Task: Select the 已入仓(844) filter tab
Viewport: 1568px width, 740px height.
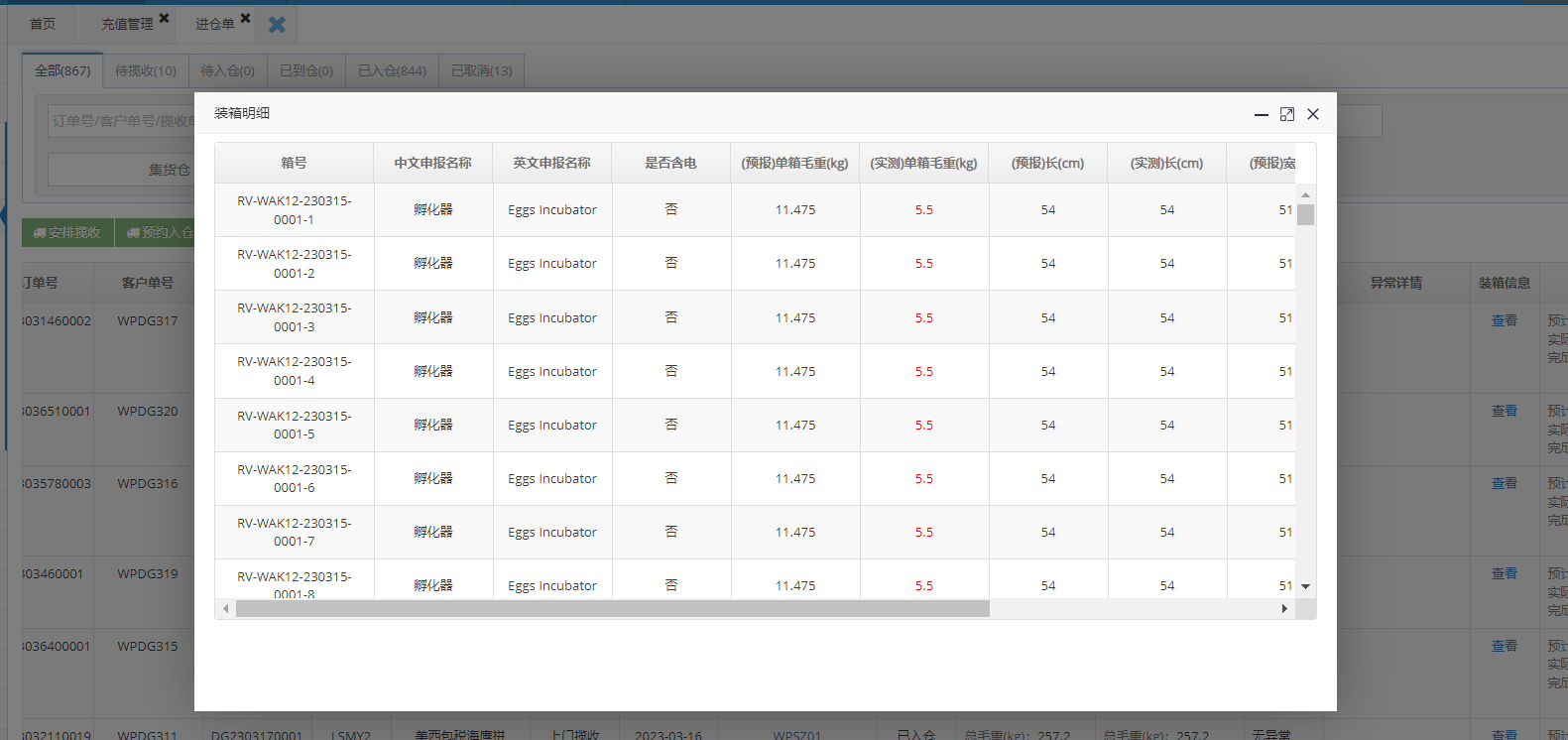Action: coord(392,70)
